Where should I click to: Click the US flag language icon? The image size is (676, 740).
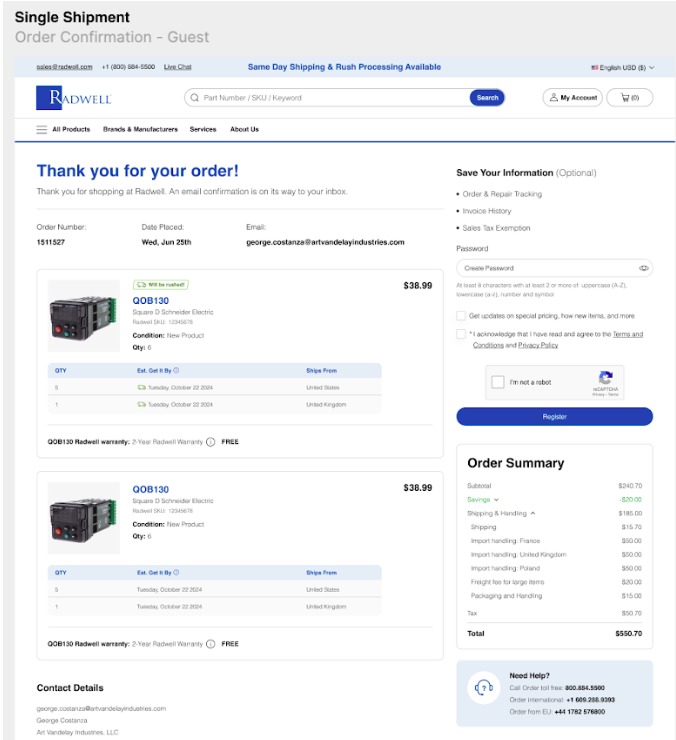click(594, 67)
